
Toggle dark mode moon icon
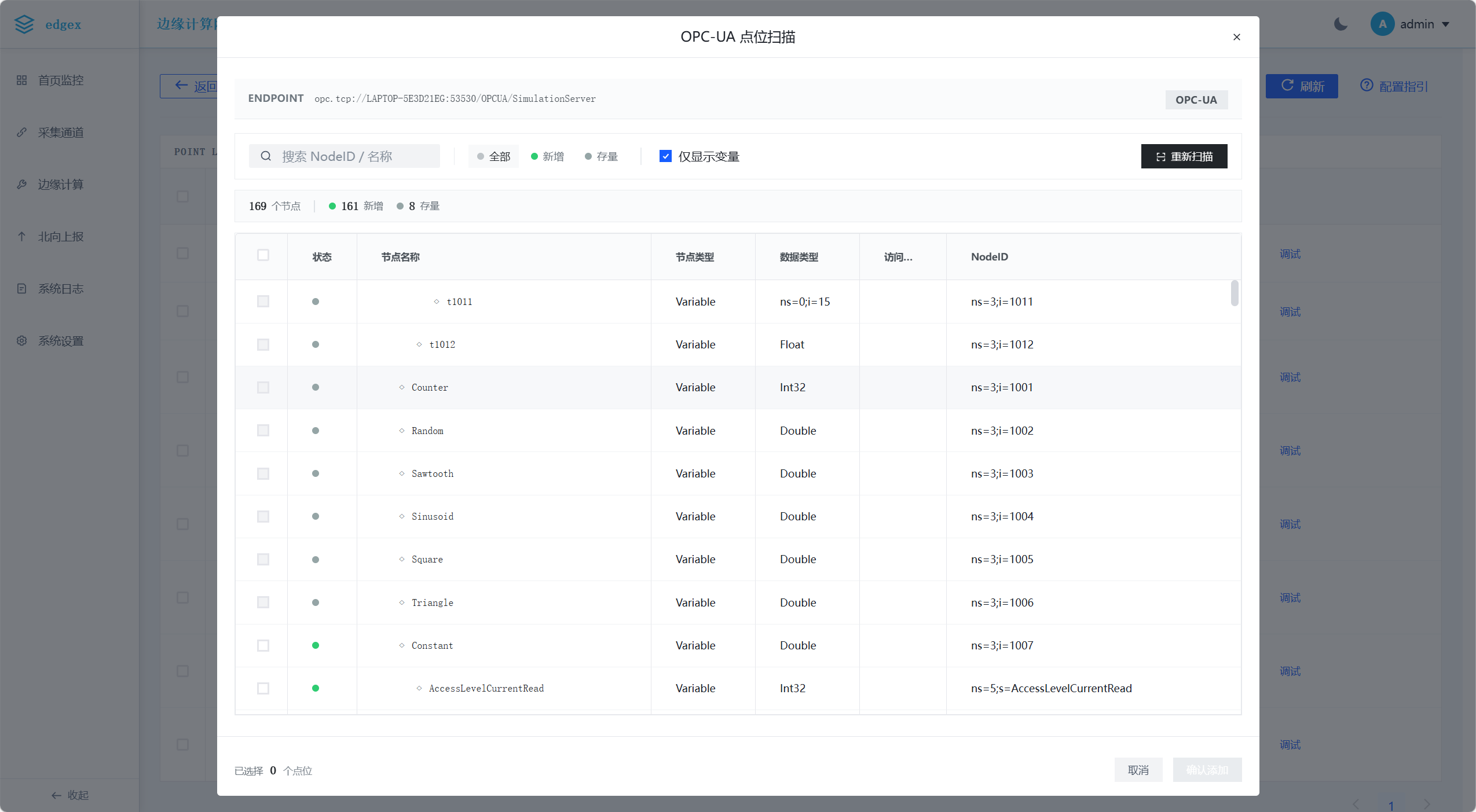point(1341,24)
